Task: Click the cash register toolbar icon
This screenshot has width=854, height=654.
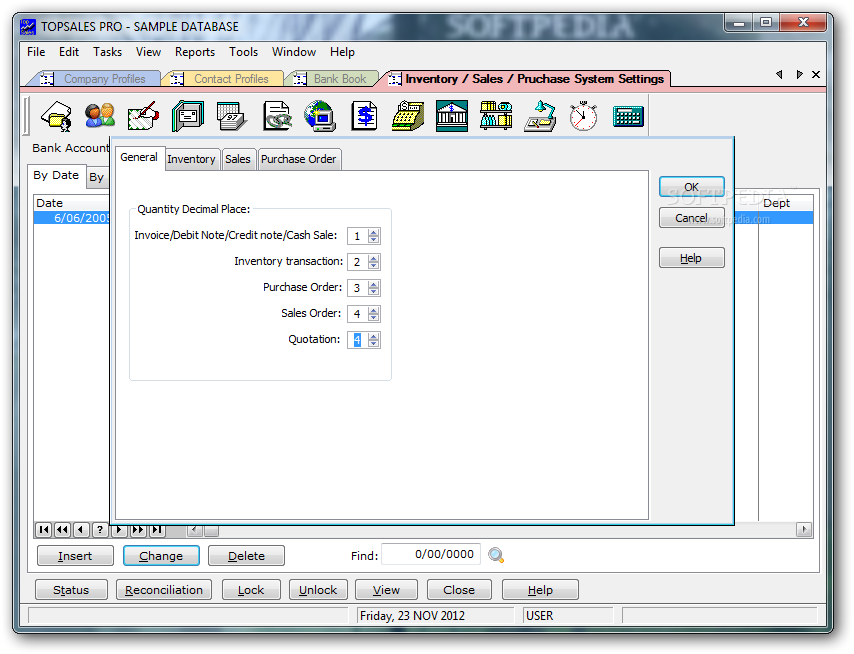Action: pyautogui.click(x=408, y=116)
